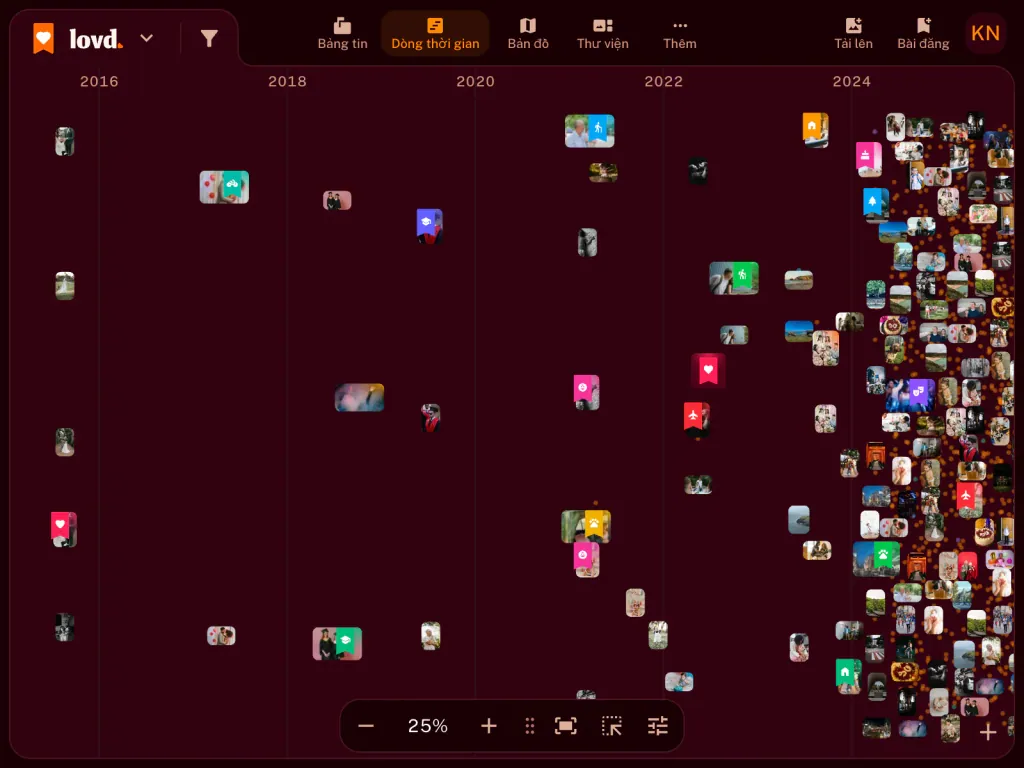Select the green graduation cap badge photo

337,643
